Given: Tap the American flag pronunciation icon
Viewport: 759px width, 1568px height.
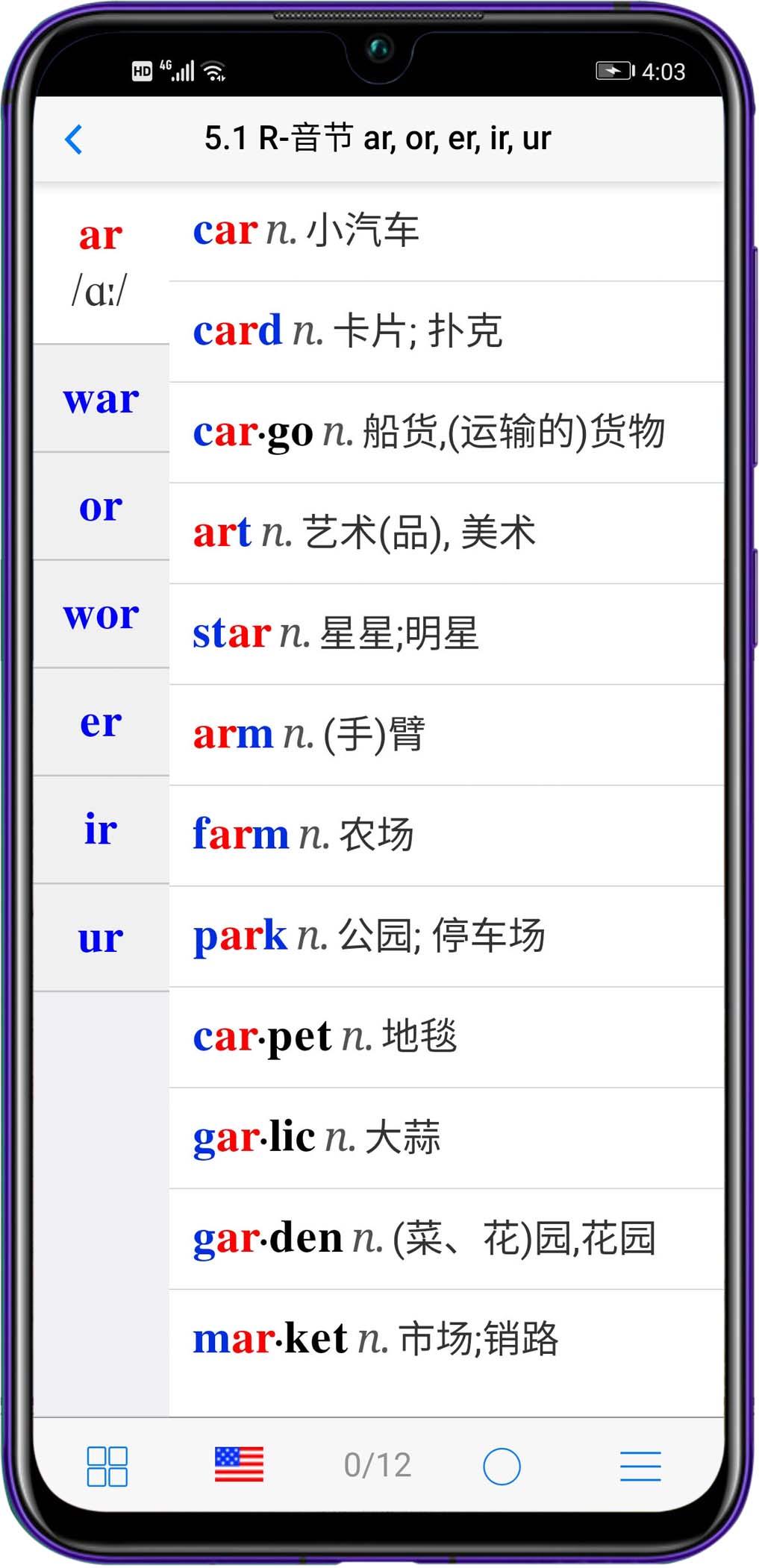Looking at the screenshot, I should pyautogui.click(x=239, y=1464).
